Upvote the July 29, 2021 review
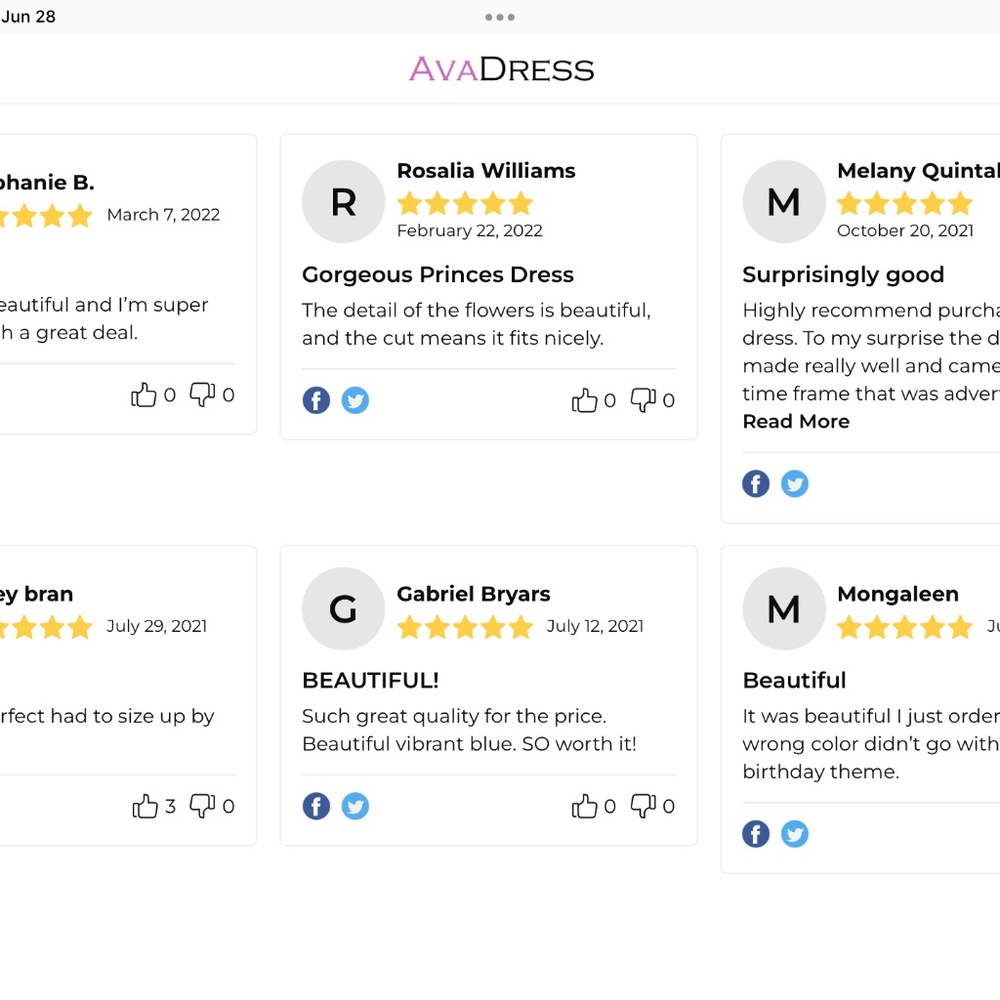1000x1000 pixels. [145, 807]
